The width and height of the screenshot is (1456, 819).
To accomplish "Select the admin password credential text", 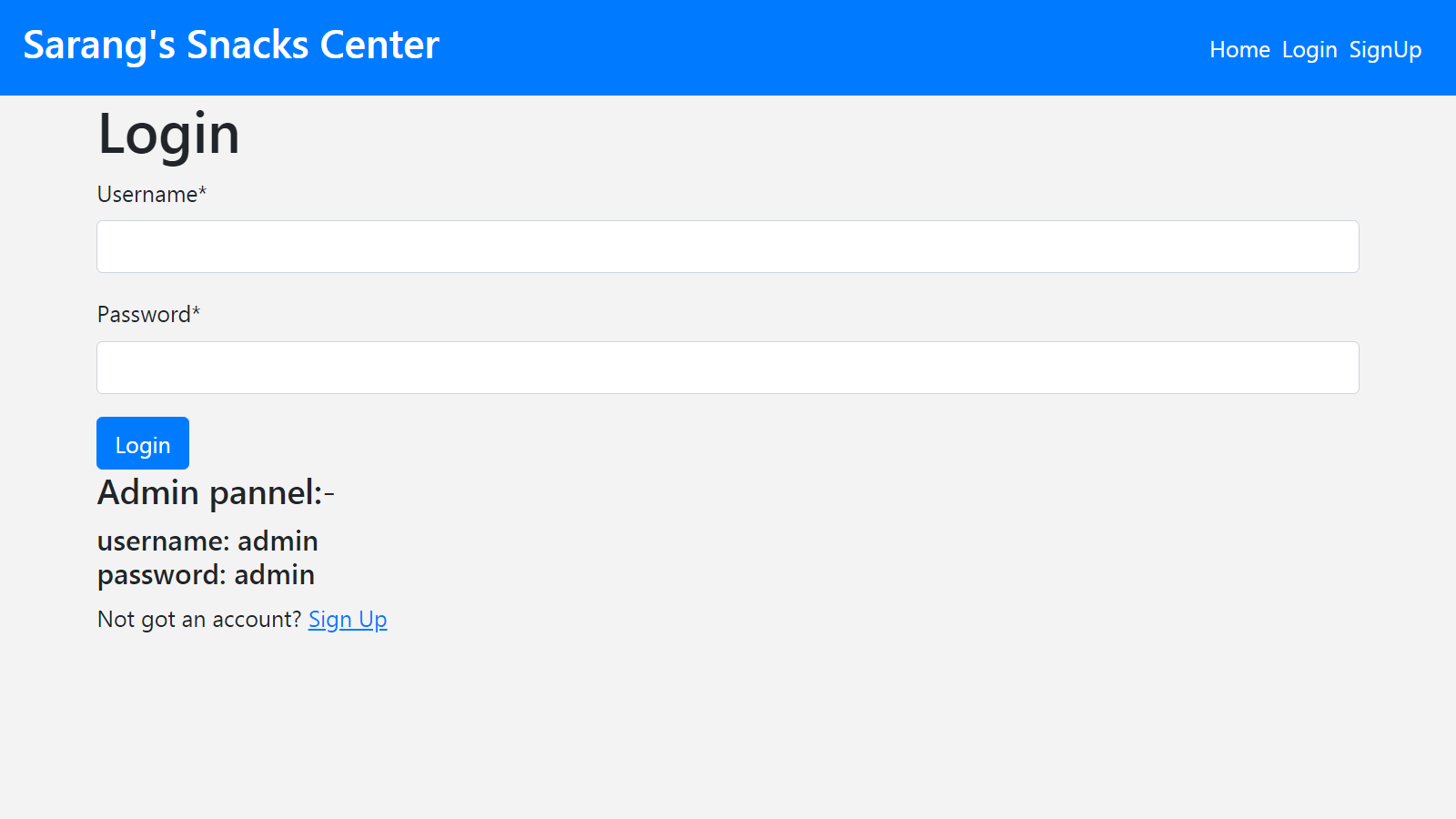I will [205, 574].
